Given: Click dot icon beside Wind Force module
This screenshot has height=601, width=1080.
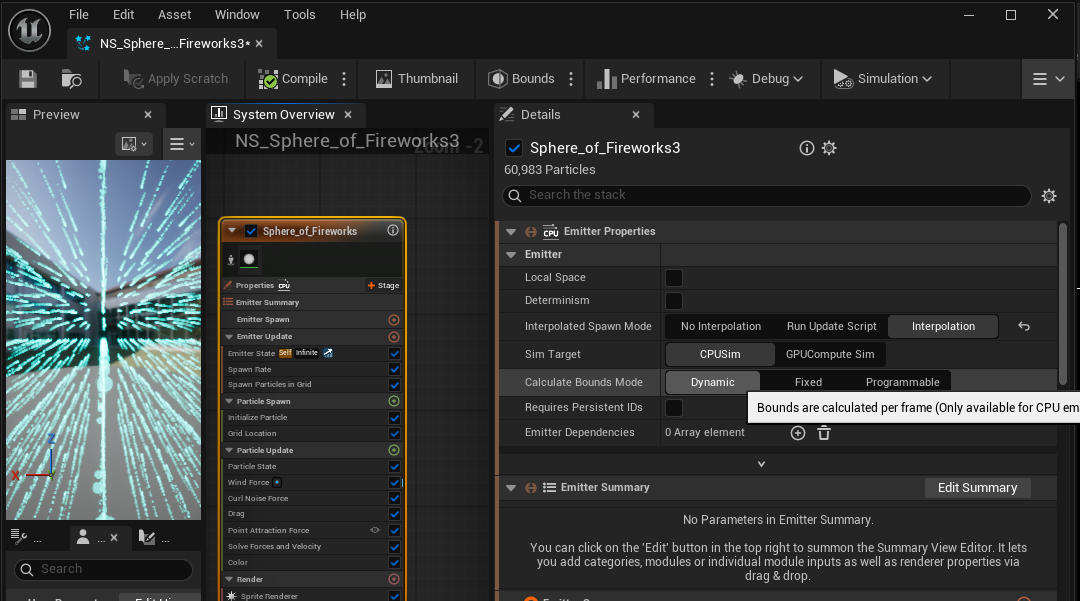Looking at the screenshot, I should (x=277, y=483).
